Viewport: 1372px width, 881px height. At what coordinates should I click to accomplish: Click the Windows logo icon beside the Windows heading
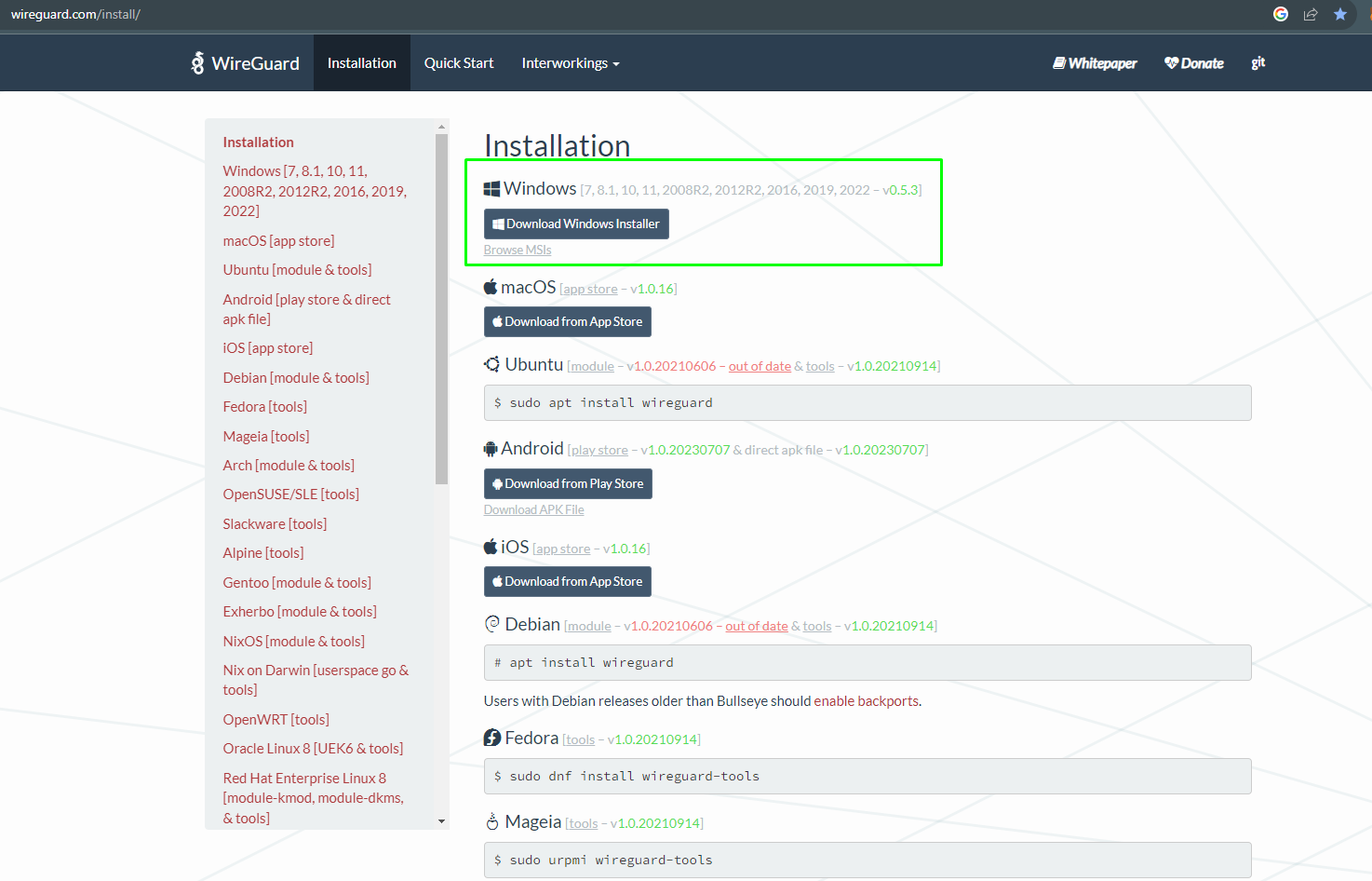point(491,189)
